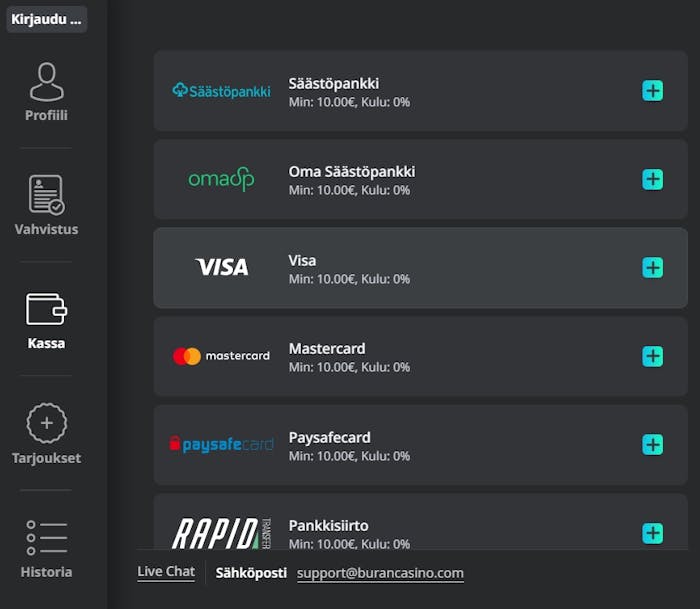Click the omaSp bank logo
Viewport: 700px width, 609px height.
(221, 179)
